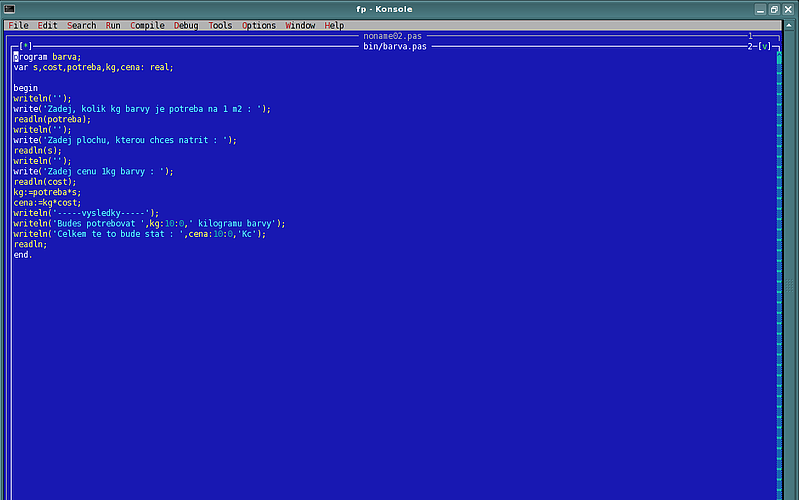Open the File menu

coord(18,25)
